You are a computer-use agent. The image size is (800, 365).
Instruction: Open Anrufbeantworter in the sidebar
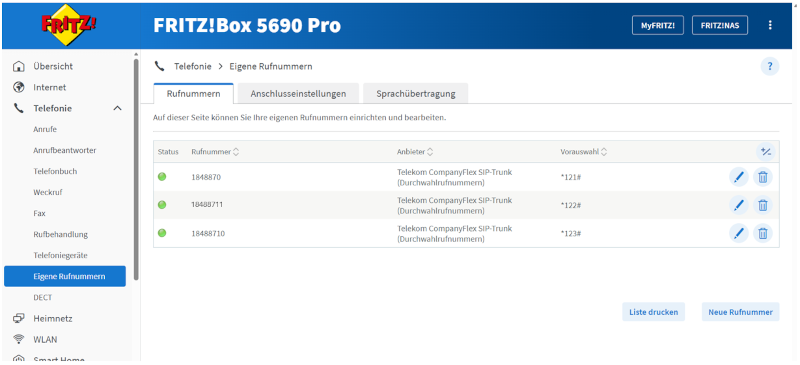65,150
